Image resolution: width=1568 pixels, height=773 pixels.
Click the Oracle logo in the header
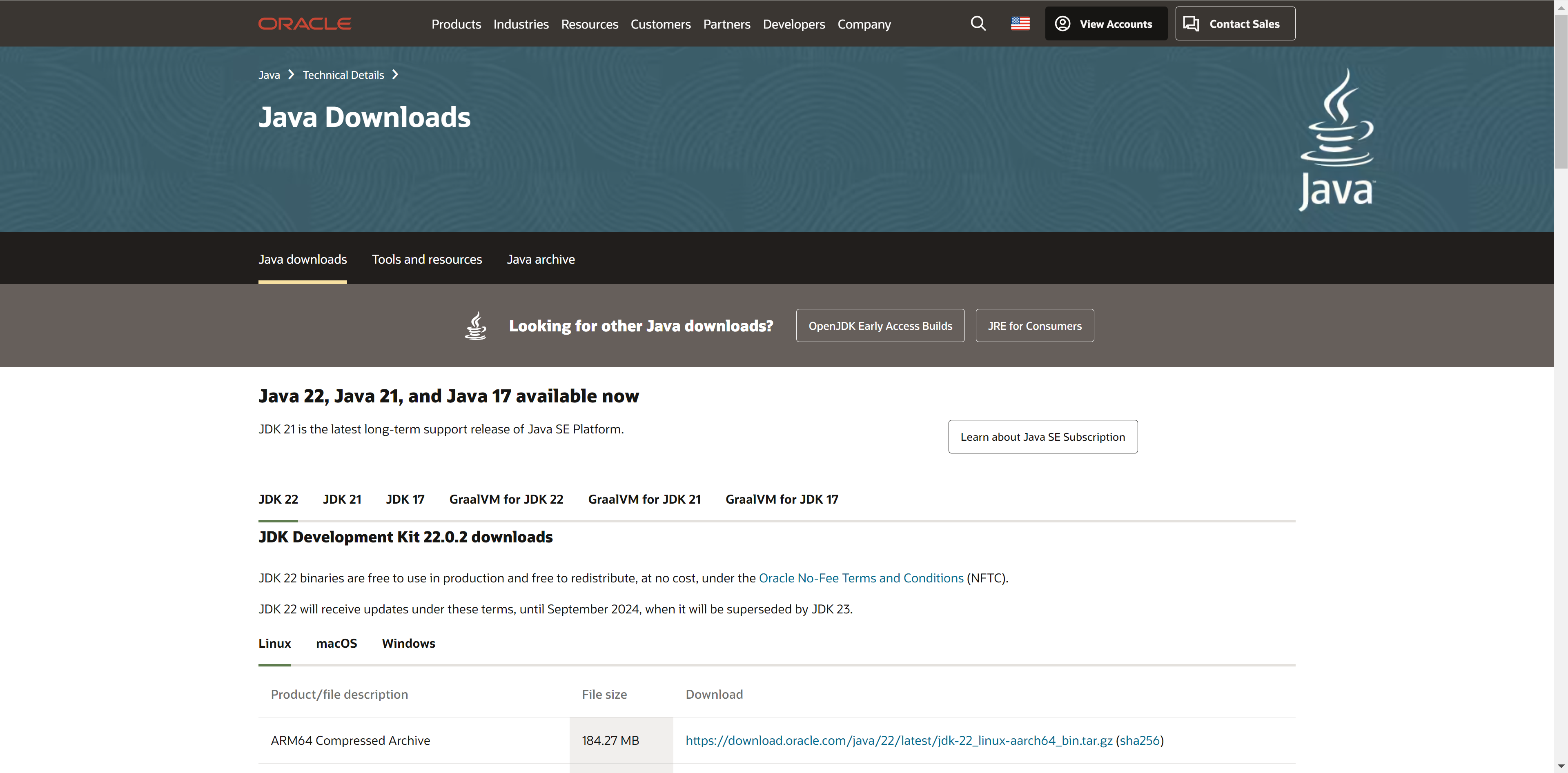coord(304,24)
